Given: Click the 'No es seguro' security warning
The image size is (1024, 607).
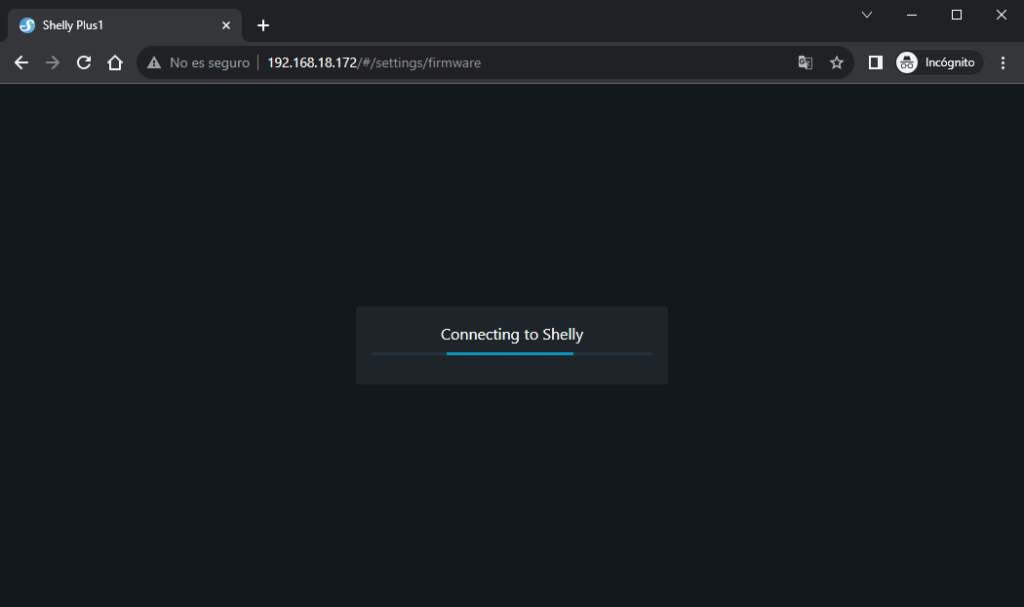Looking at the screenshot, I should click(198, 63).
